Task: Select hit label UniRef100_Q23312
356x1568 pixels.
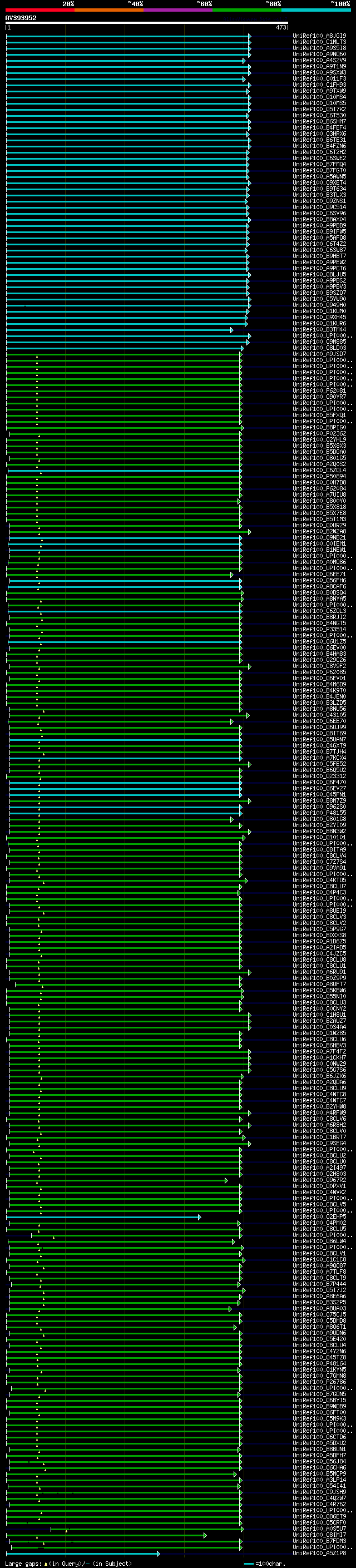Action: point(319,776)
